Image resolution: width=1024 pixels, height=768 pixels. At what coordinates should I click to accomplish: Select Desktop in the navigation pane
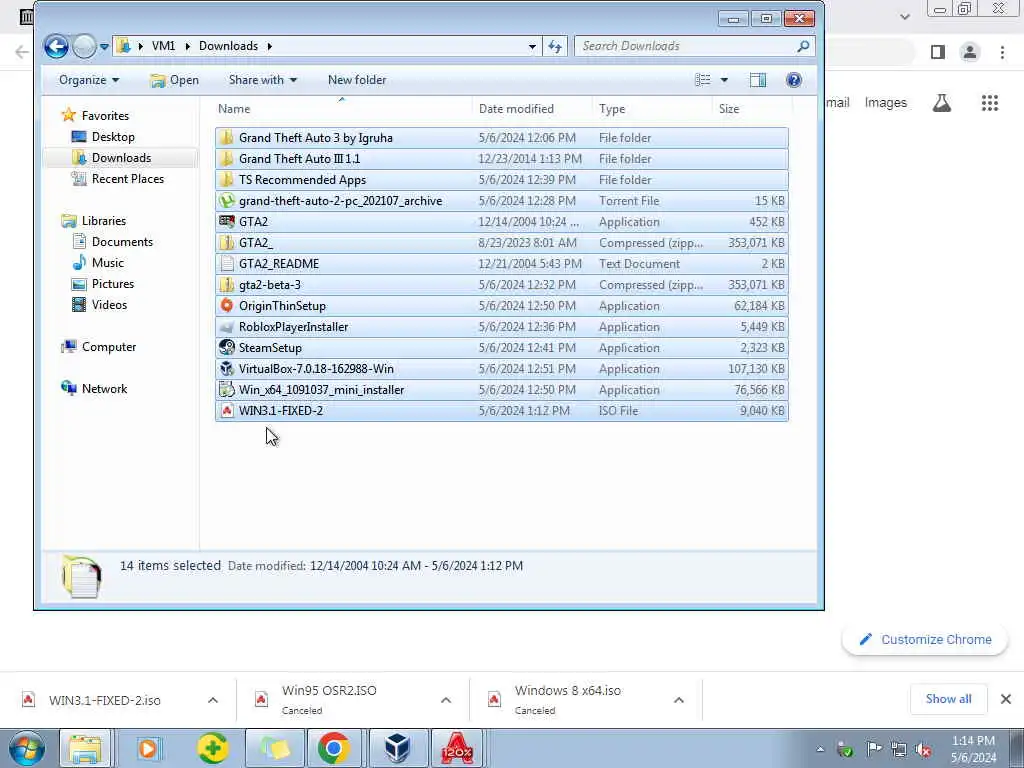113,136
